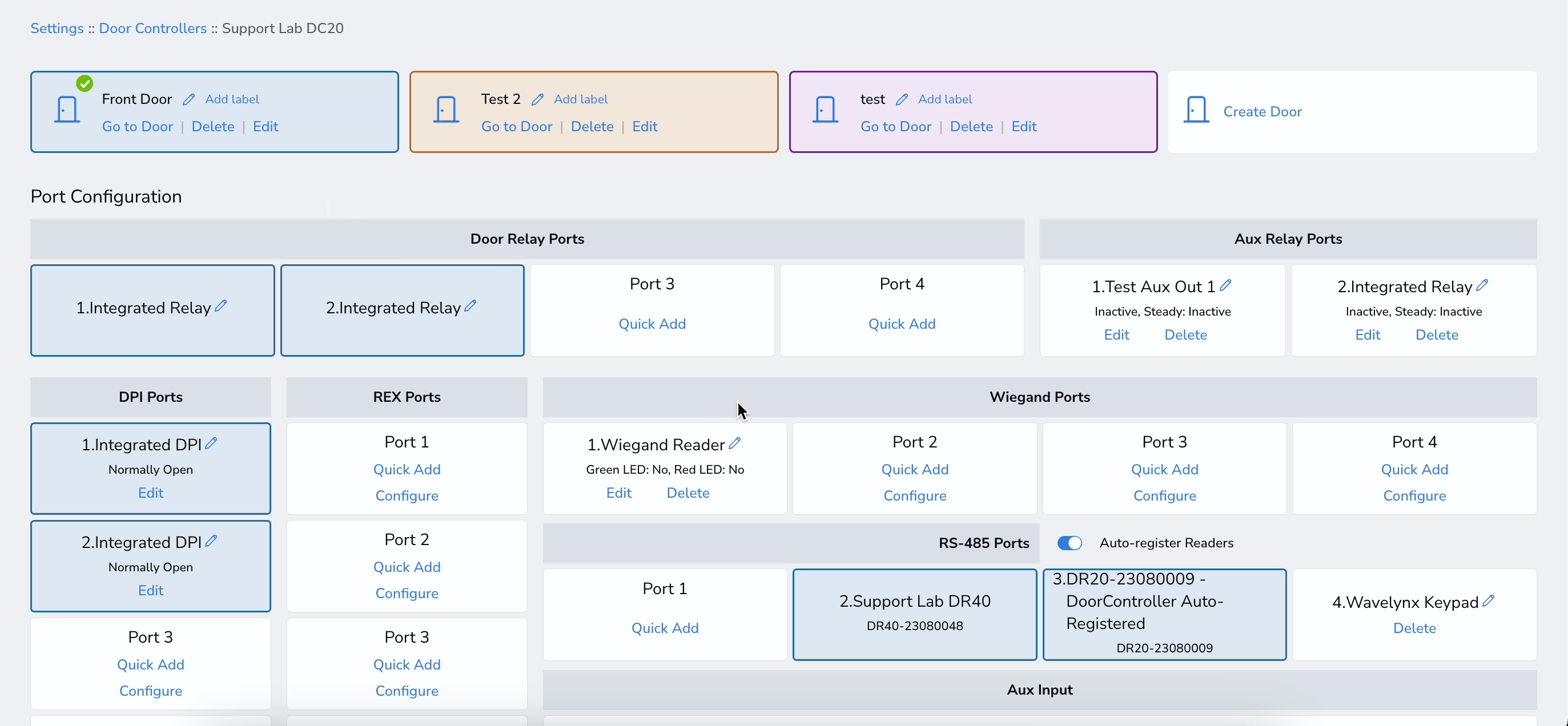Click the pencil icon next to Front Door
The image size is (1568, 726).
(x=188, y=99)
